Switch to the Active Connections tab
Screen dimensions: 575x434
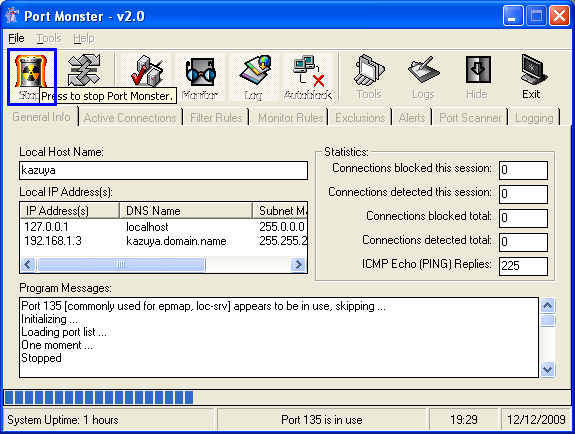point(130,118)
